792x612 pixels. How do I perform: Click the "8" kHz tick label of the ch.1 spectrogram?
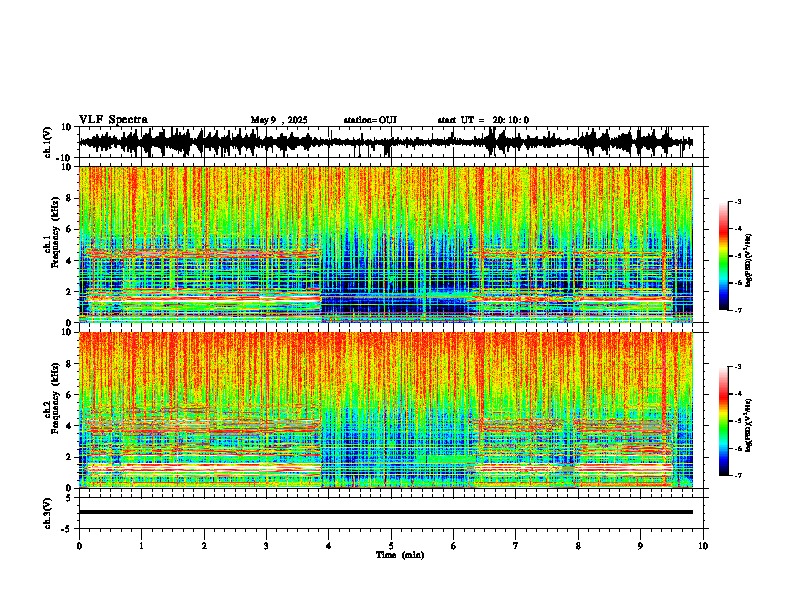tap(71, 198)
